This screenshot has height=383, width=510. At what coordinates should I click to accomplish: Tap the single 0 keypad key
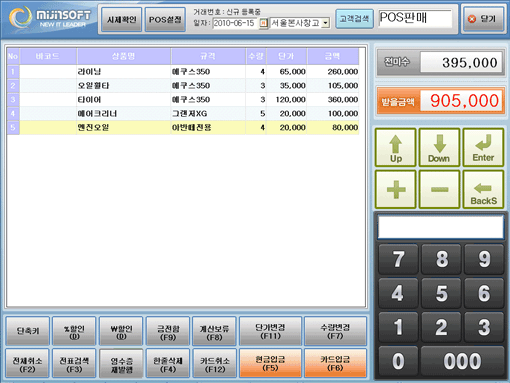[x=398, y=361]
